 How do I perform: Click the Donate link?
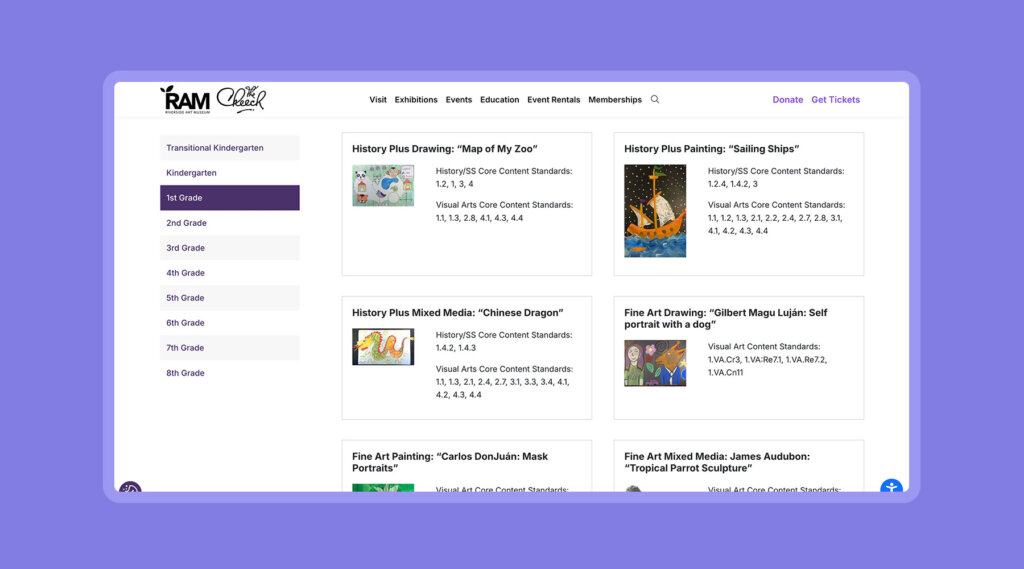click(787, 100)
